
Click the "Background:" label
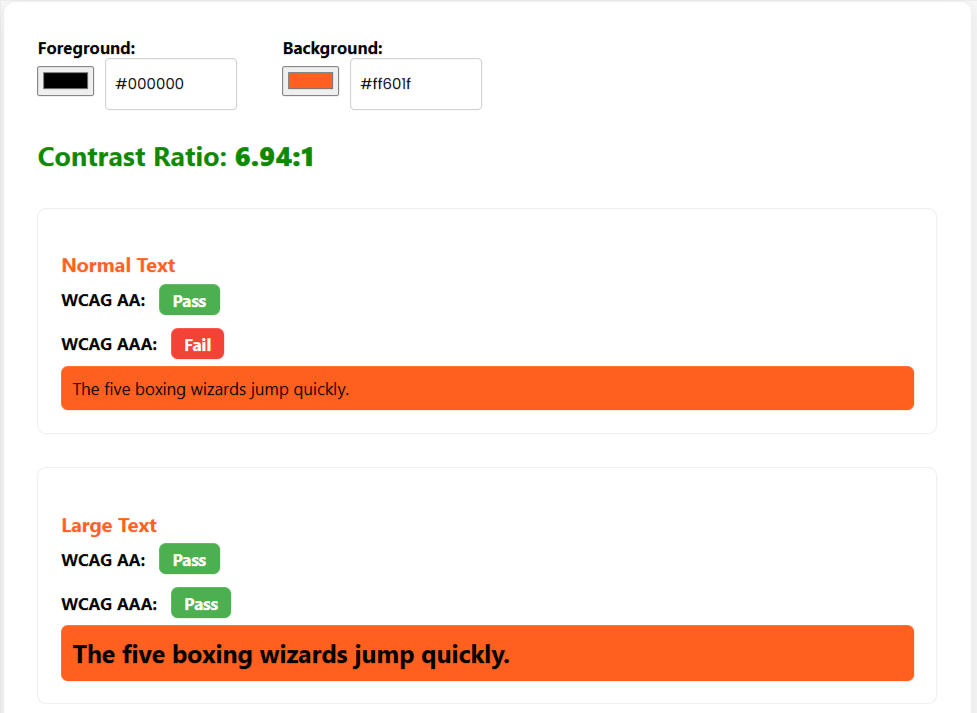(332, 48)
